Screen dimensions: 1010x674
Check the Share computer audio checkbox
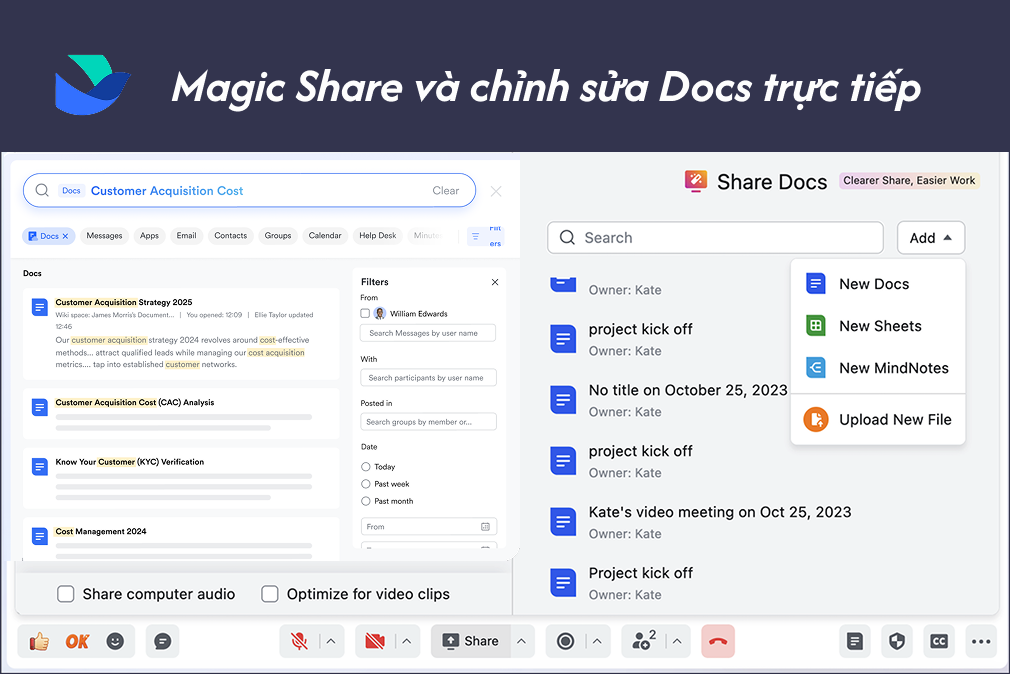pos(65,594)
